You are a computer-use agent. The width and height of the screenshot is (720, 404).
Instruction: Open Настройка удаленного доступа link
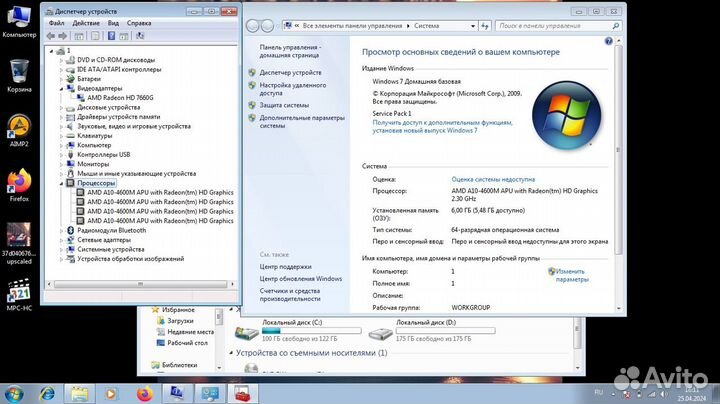pyautogui.click(x=292, y=89)
